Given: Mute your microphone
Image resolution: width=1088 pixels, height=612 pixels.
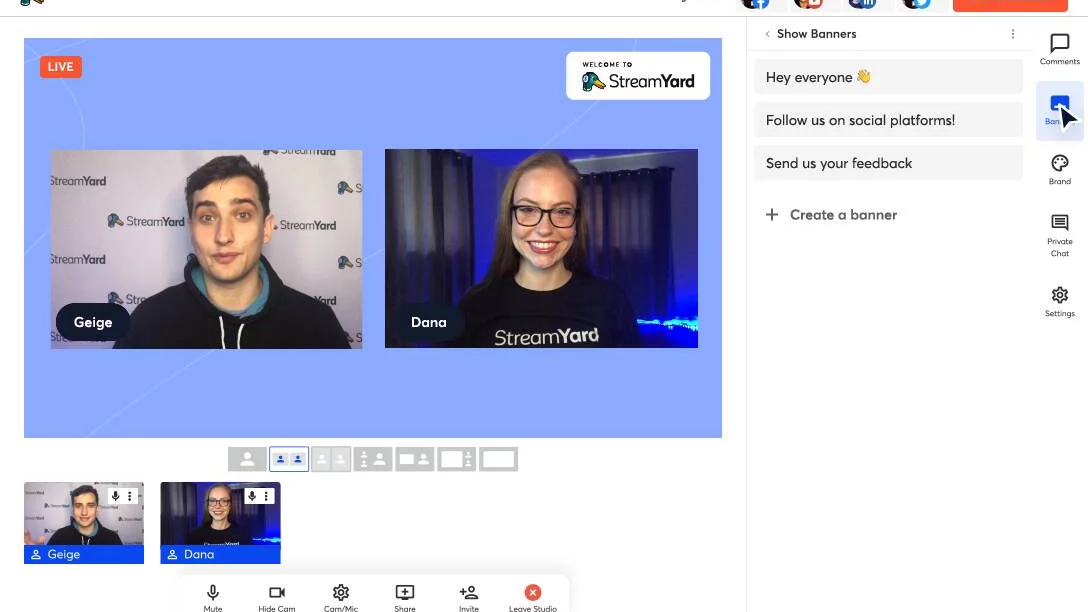Looking at the screenshot, I should click(x=212, y=596).
